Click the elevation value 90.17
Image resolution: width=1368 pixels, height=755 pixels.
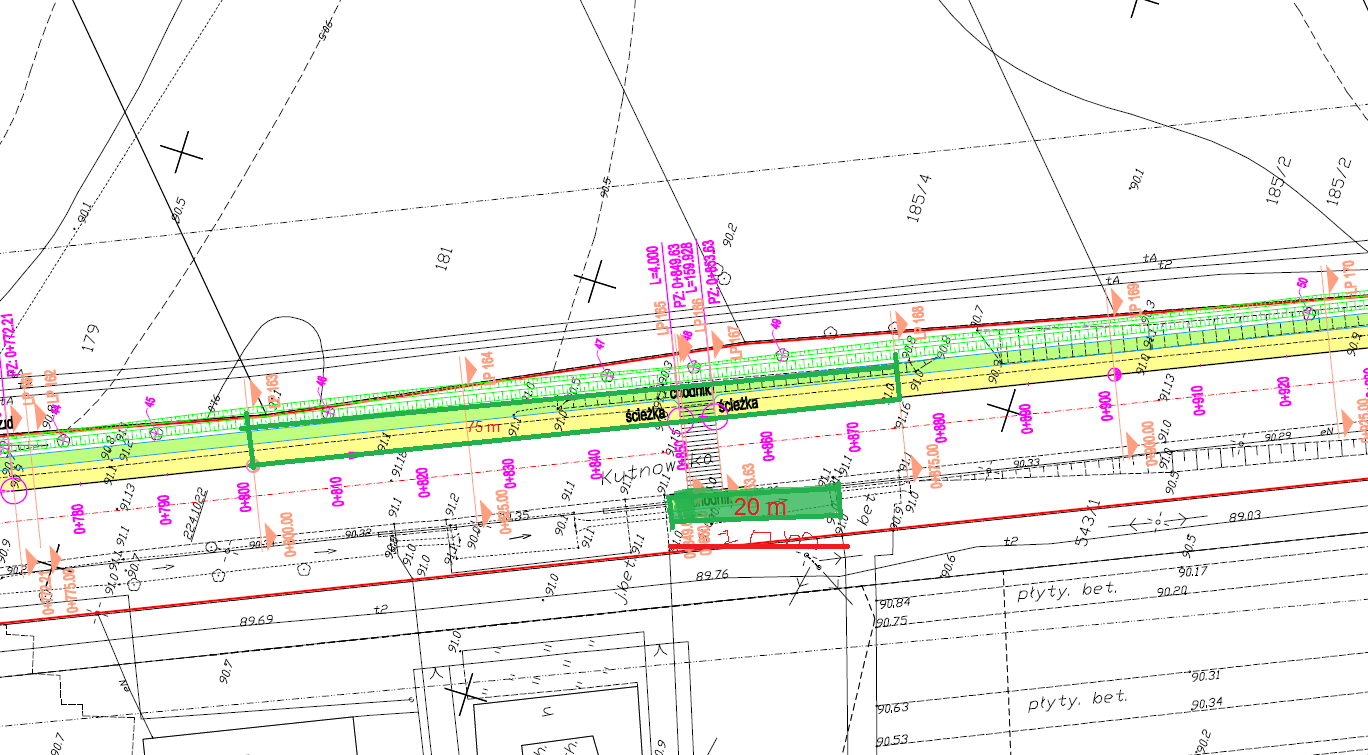[1192, 572]
